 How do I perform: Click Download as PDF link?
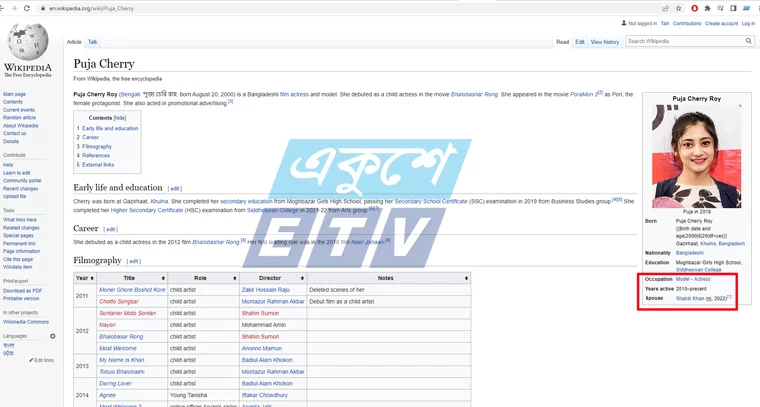pos(22,291)
